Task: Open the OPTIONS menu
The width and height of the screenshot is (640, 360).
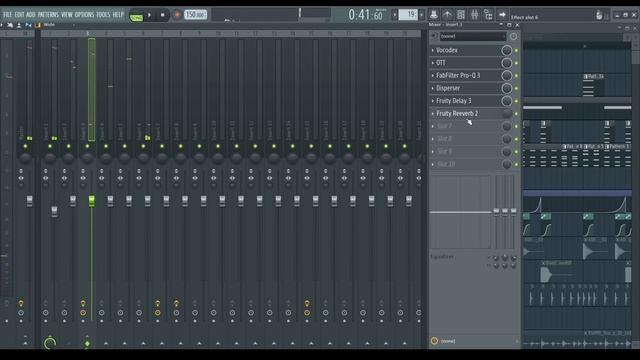Action: [x=84, y=15]
